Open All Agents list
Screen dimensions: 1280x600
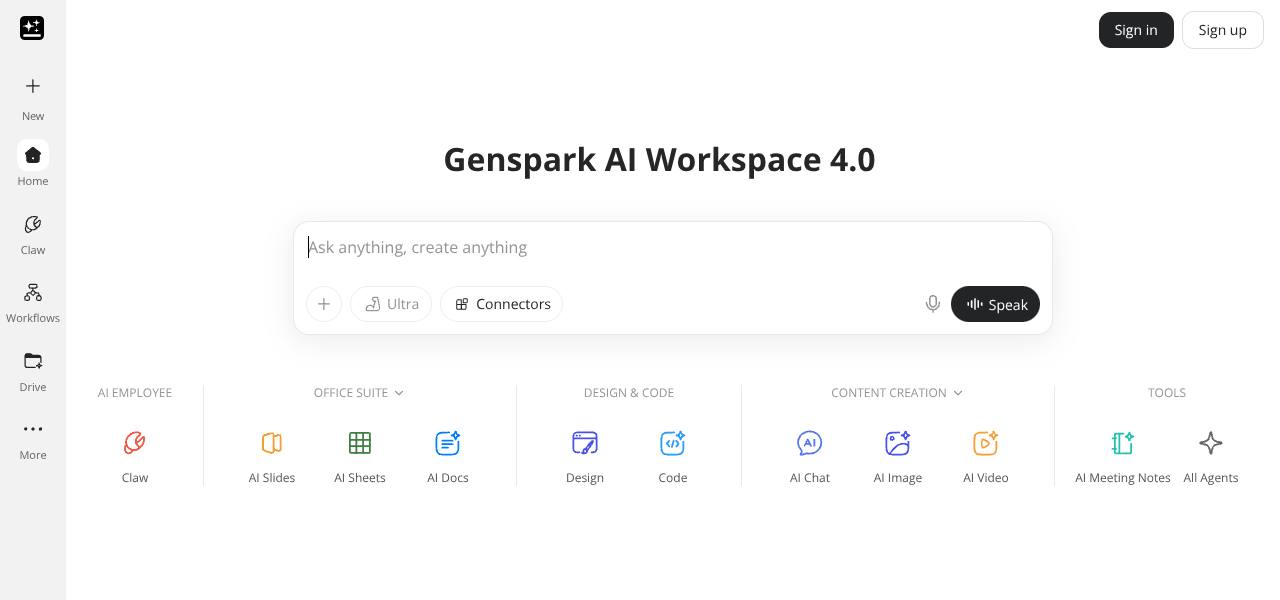tap(1211, 455)
